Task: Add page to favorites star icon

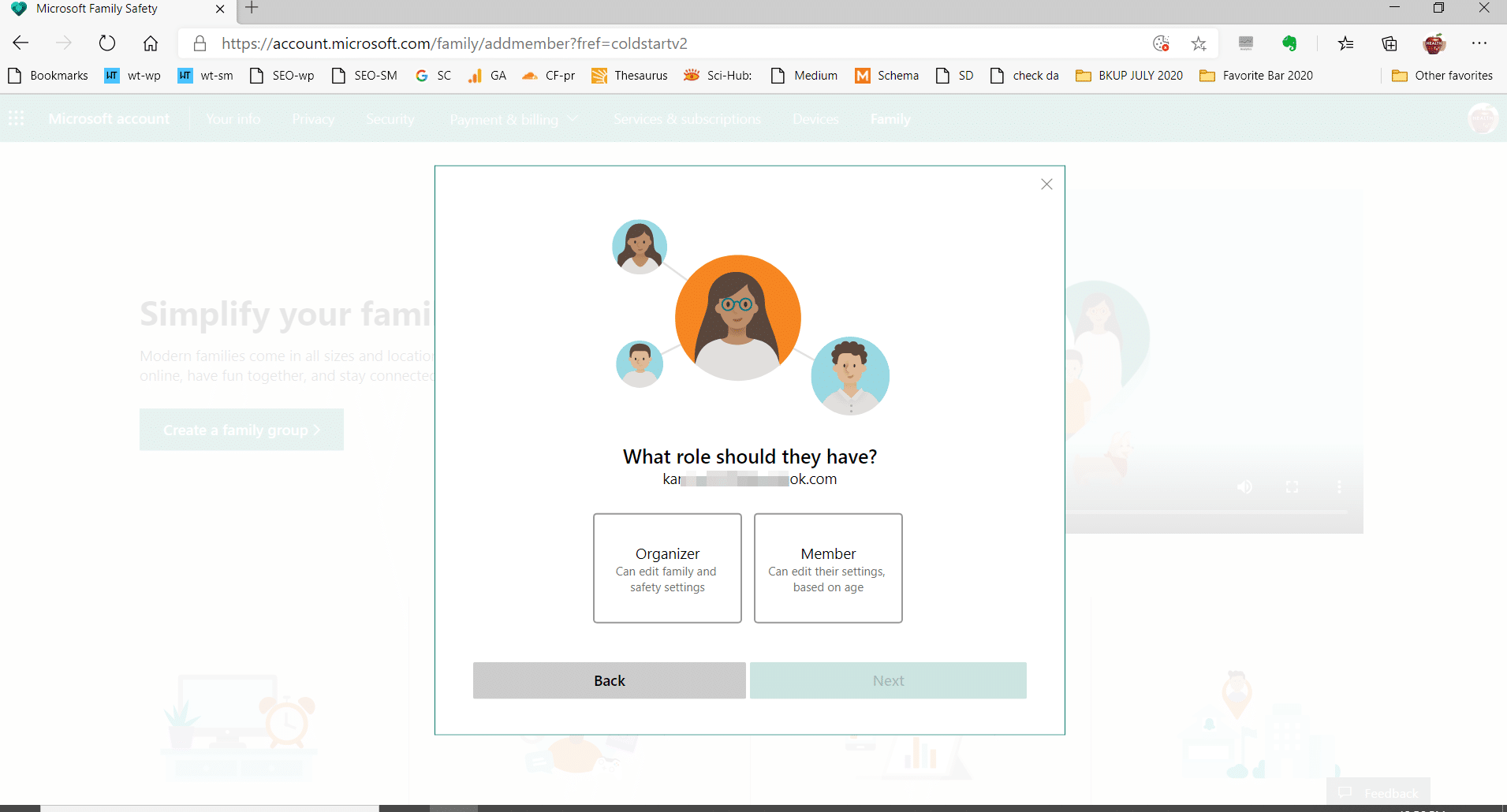Action: coord(1199,43)
